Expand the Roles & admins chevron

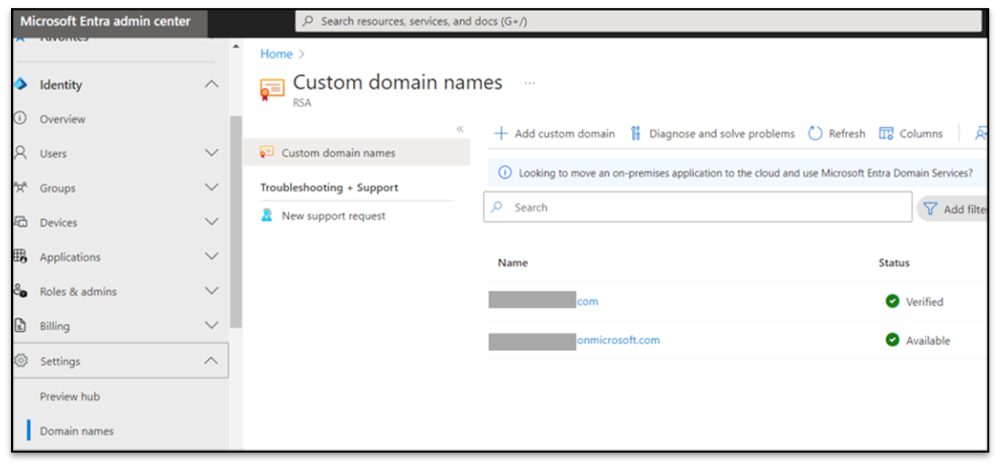tap(211, 291)
